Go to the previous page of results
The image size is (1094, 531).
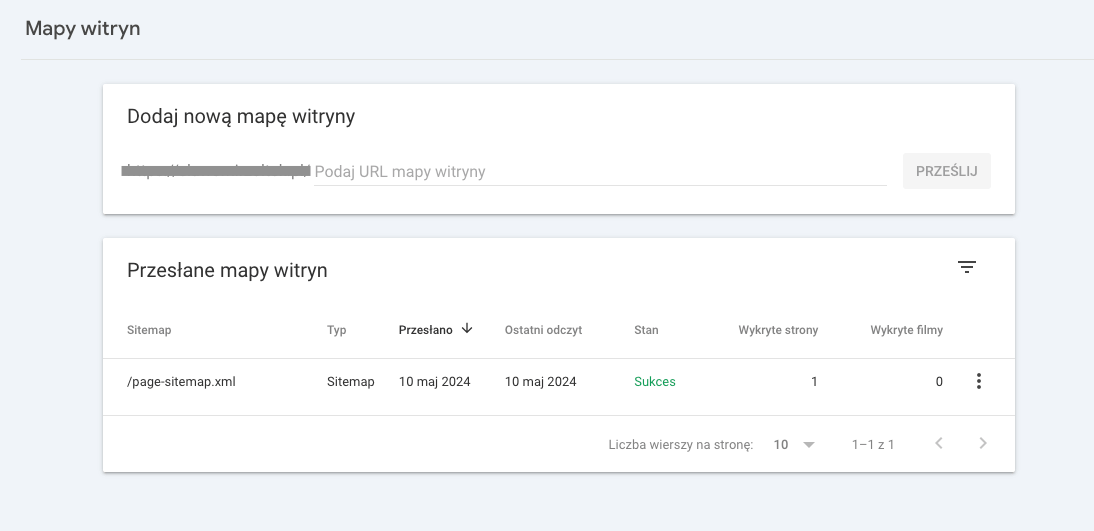[x=939, y=444]
